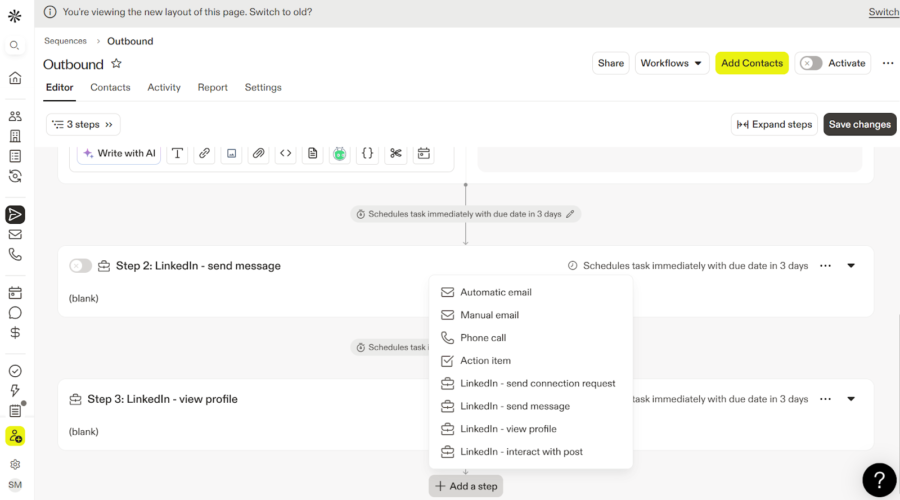Screen dimensions: 900x500
Task: Click the Add Contacts button
Action: (x=752, y=63)
